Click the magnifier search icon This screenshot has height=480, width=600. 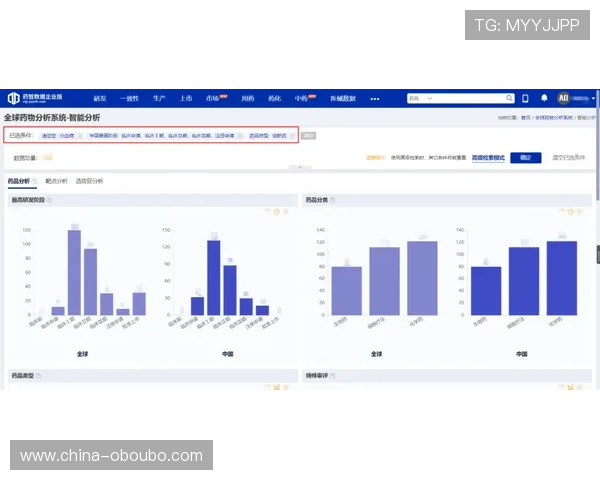click(x=509, y=98)
